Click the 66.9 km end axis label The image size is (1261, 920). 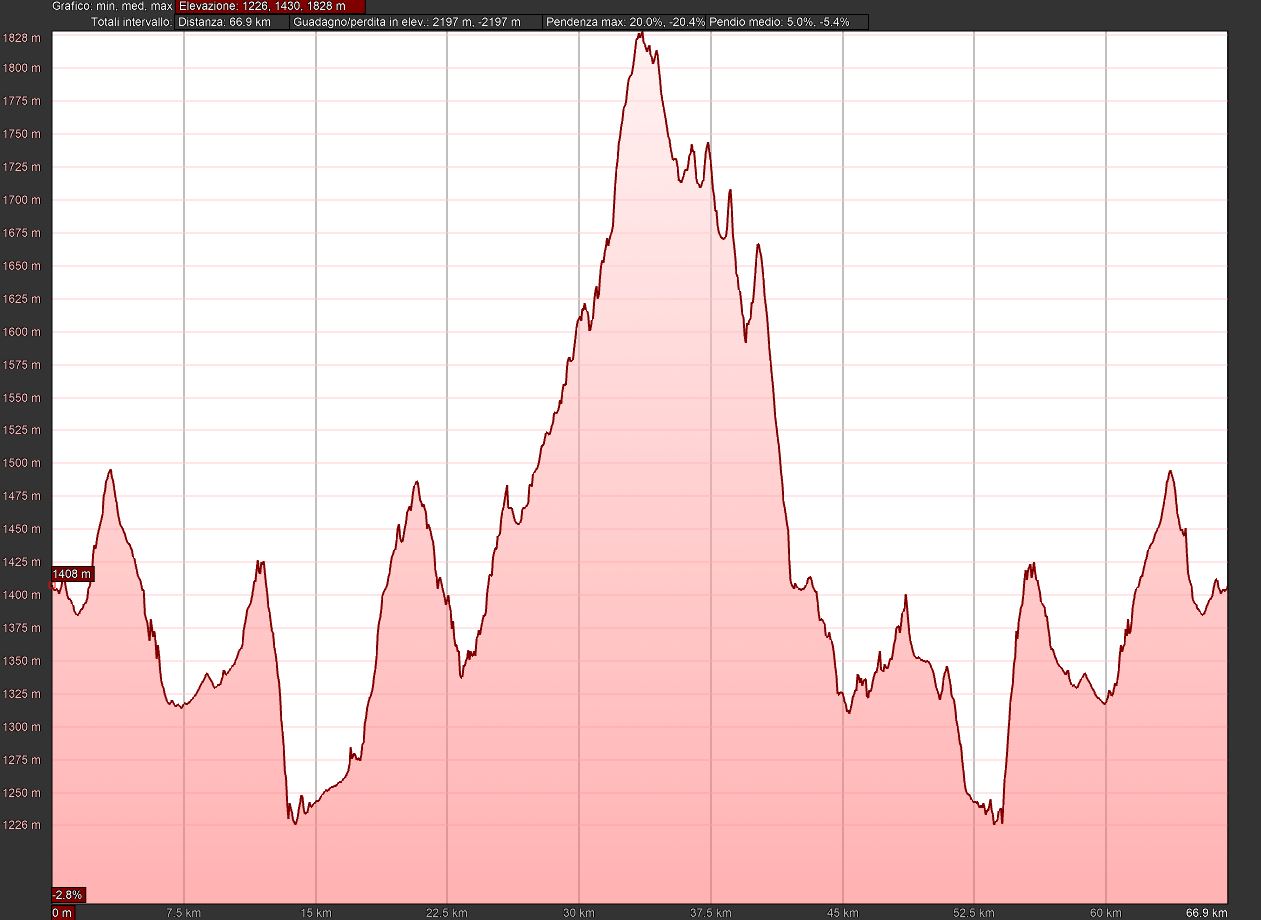tap(1204, 912)
